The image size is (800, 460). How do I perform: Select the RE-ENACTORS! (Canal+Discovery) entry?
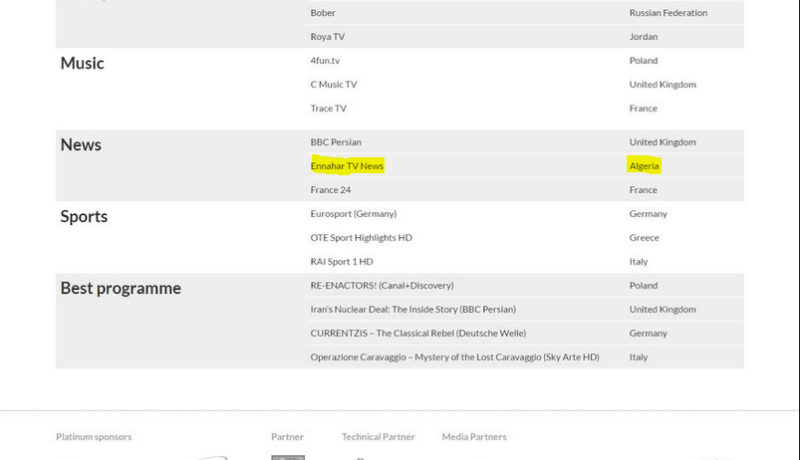[x=382, y=286]
